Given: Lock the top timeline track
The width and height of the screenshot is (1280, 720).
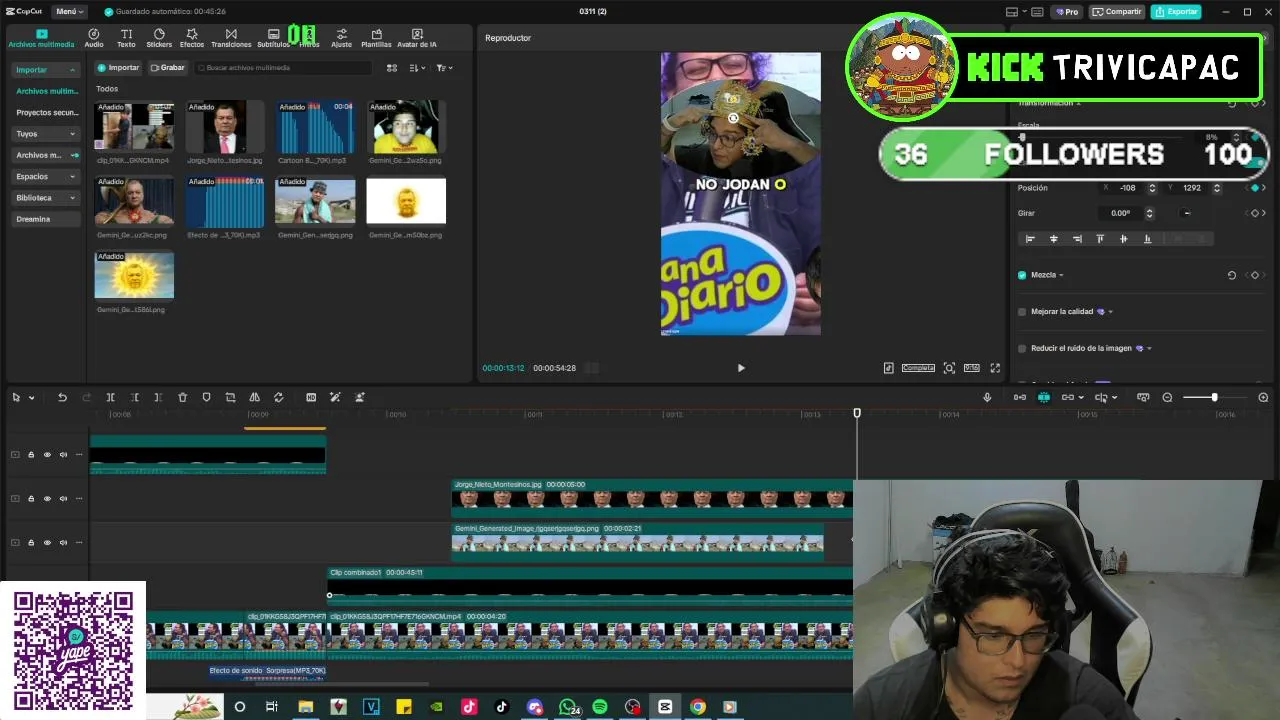Looking at the screenshot, I should 31,454.
